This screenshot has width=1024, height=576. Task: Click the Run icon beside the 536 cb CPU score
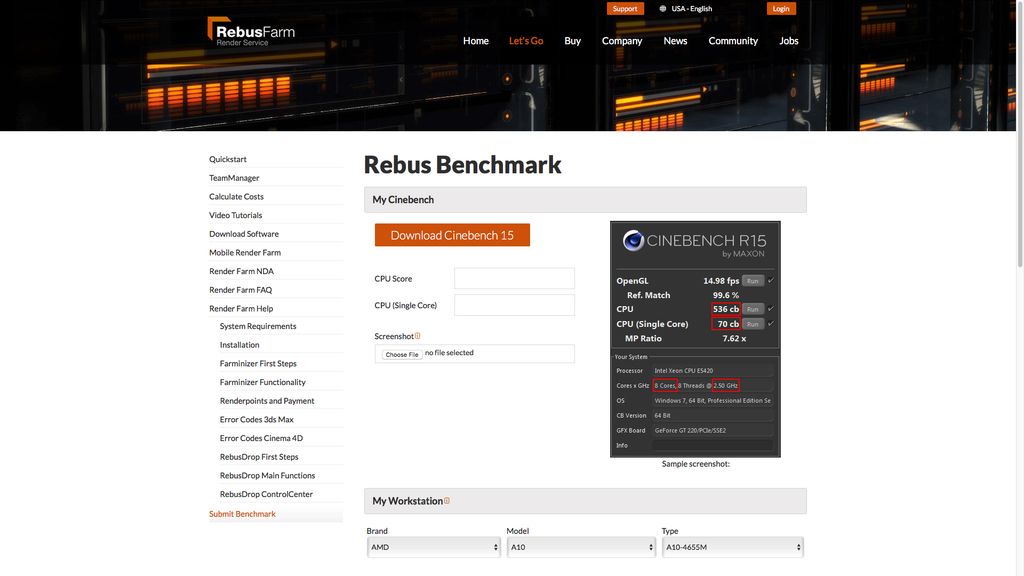tap(751, 308)
